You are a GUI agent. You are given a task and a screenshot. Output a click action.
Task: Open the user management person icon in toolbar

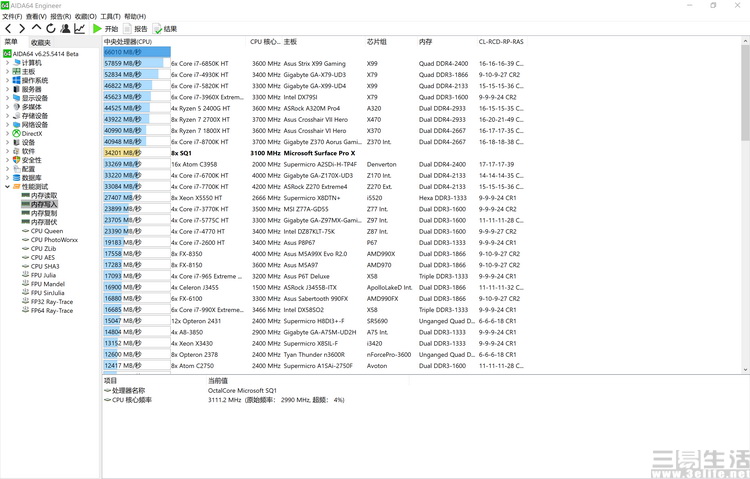(x=66, y=29)
